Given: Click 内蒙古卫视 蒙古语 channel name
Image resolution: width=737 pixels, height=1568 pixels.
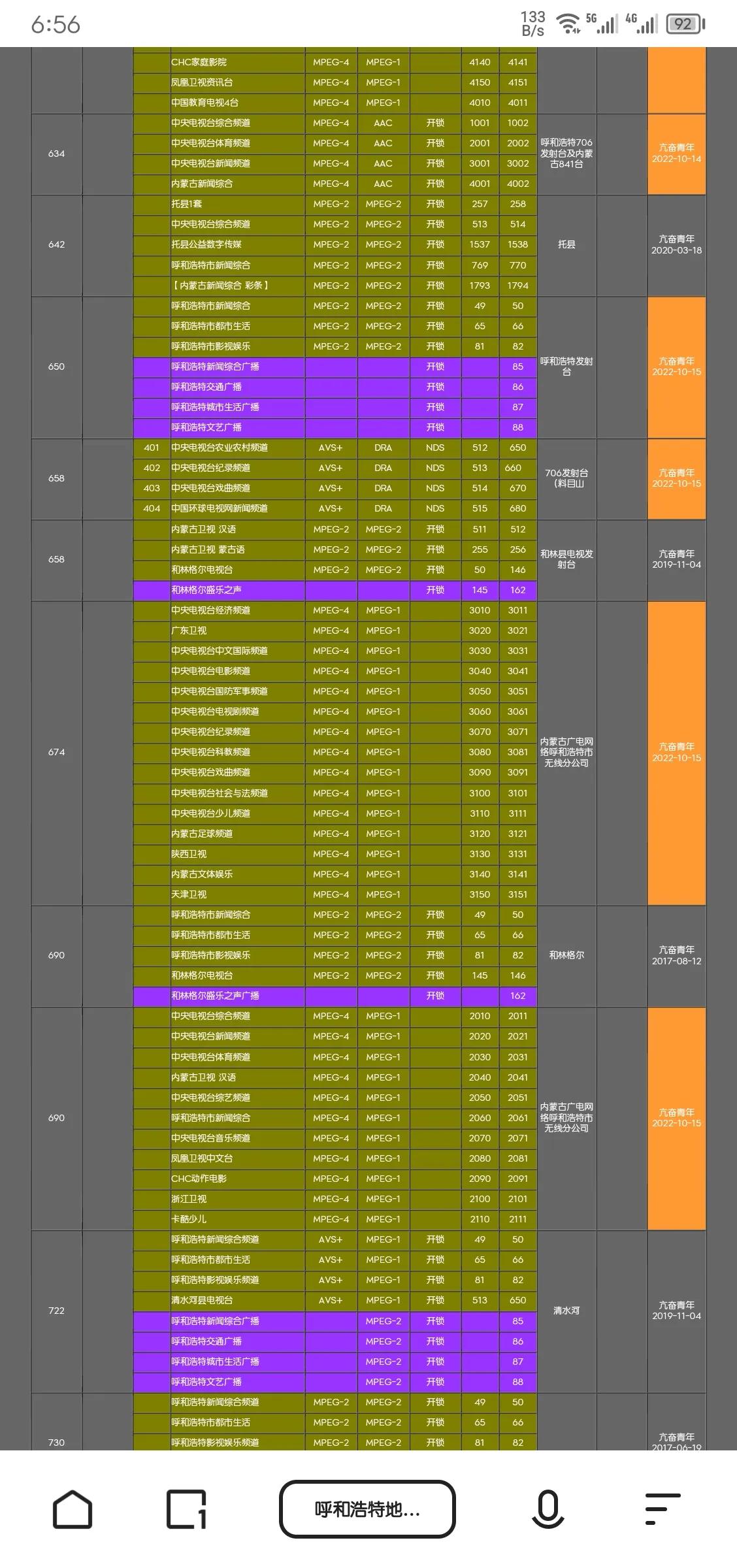Looking at the screenshot, I should (x=208, y=549).
